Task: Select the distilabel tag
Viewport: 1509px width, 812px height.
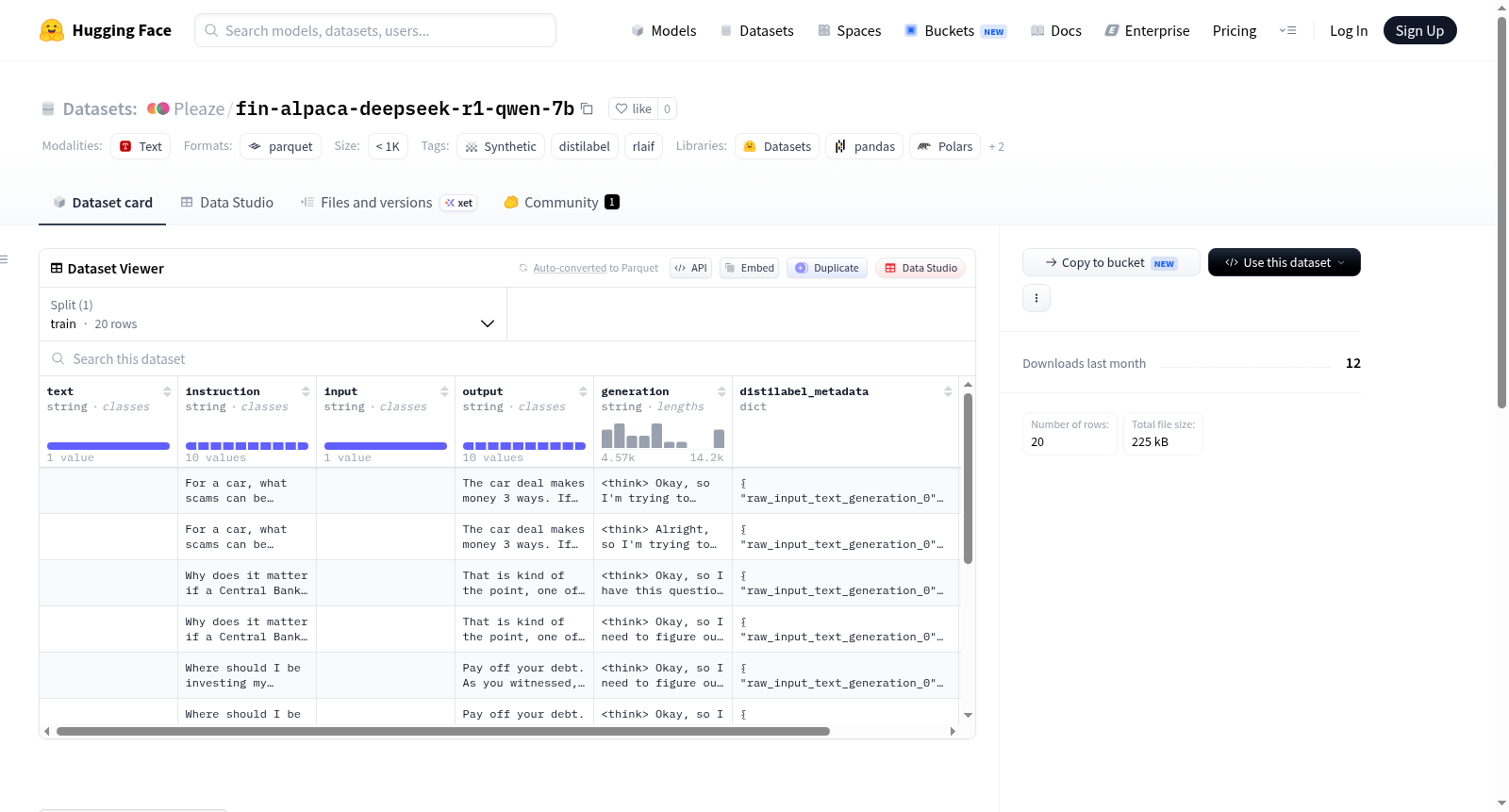Action: 585,146
